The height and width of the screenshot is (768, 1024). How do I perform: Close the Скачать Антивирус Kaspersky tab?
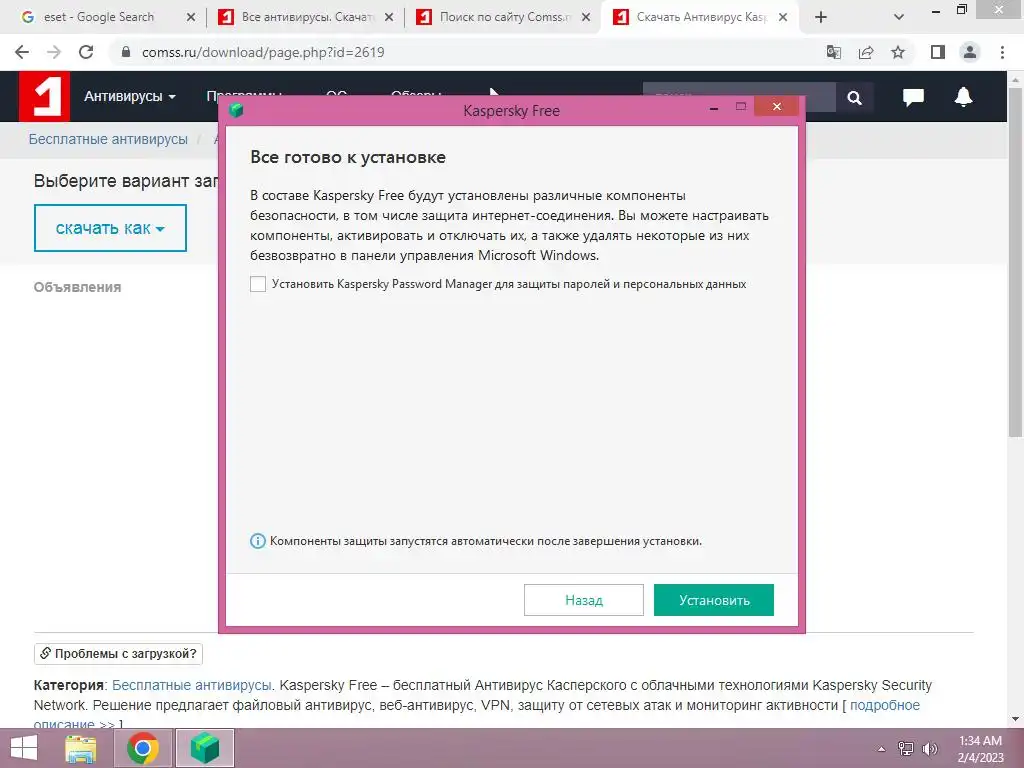coord(783,18)
